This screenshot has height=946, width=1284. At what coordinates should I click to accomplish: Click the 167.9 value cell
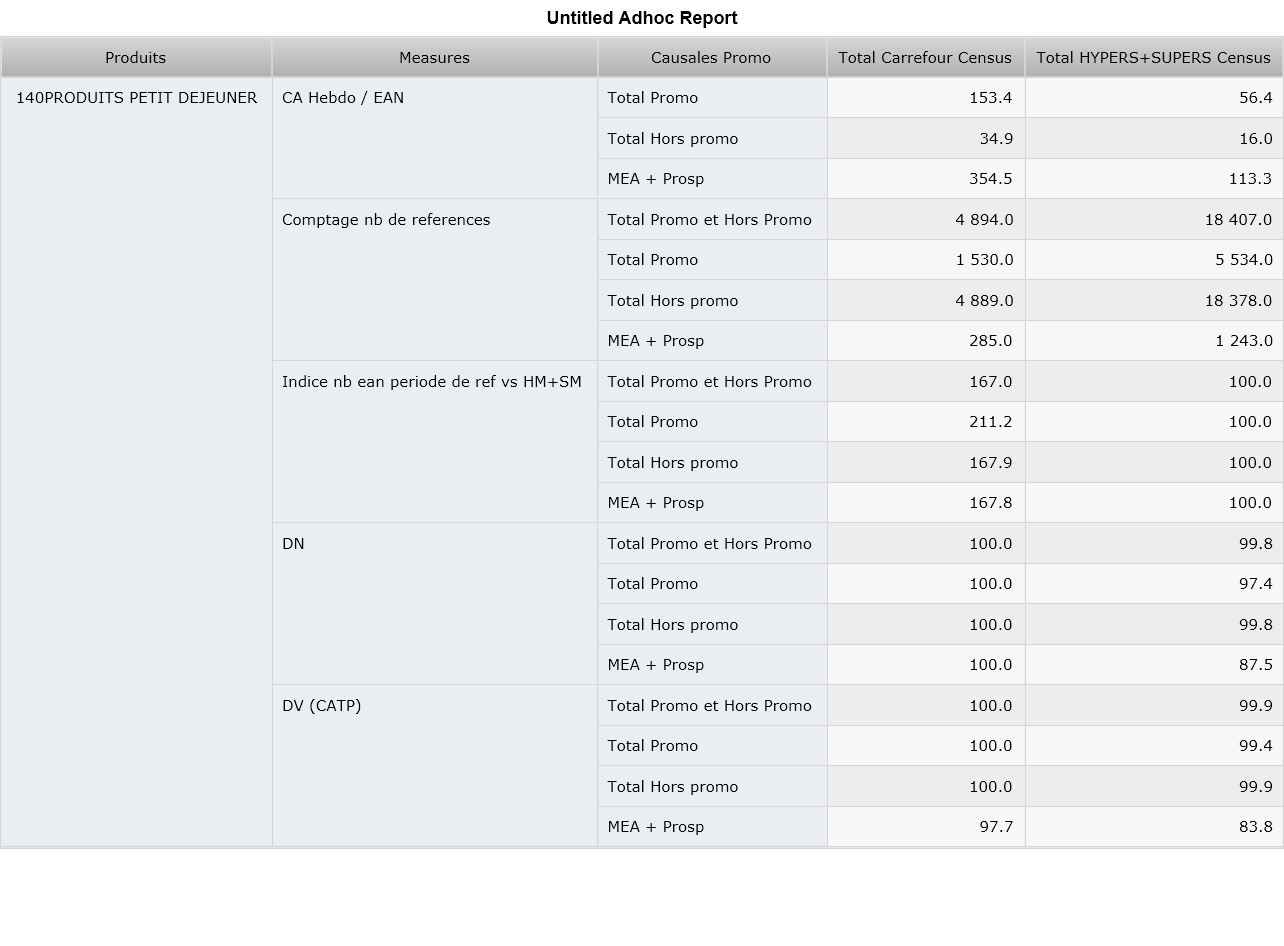[926, 462]
